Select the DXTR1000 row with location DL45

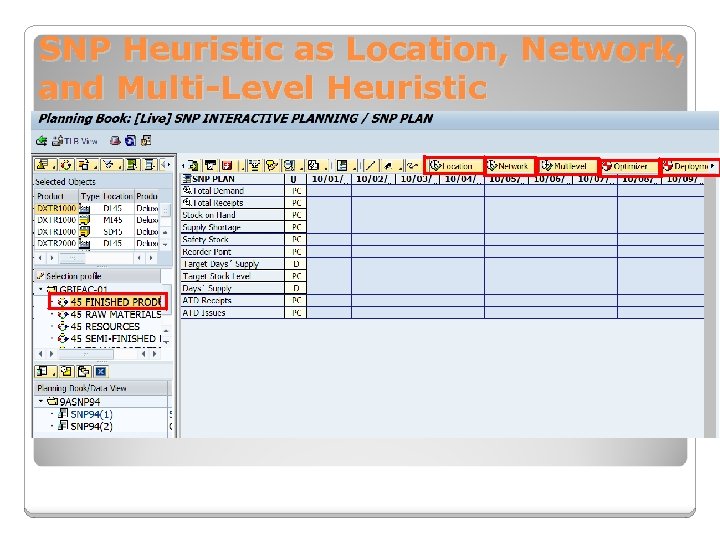(x=97, y=208)
